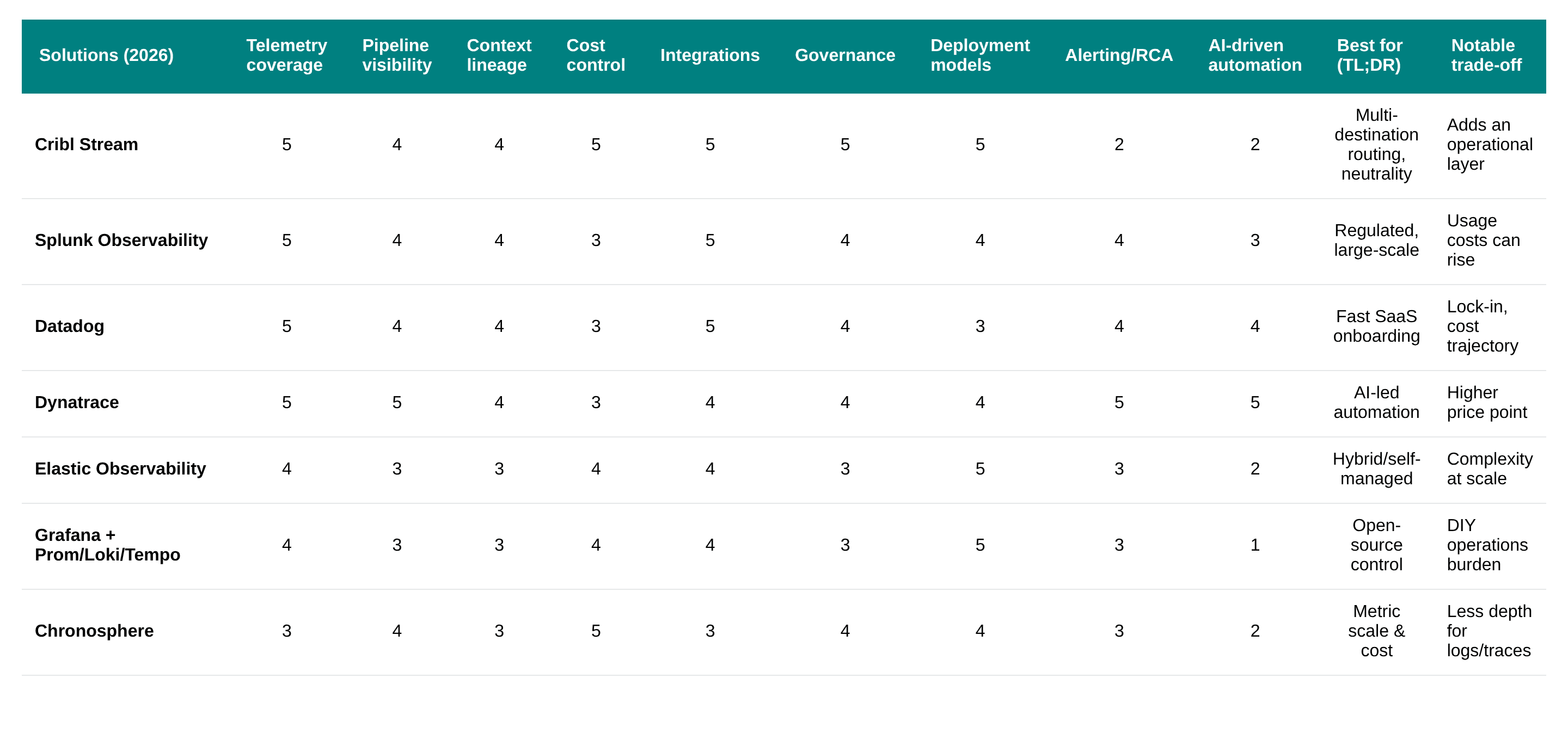The height and width of the screenshot is (746, 1568).
Task: Click the Dynatrace row label
Action: 77,402
